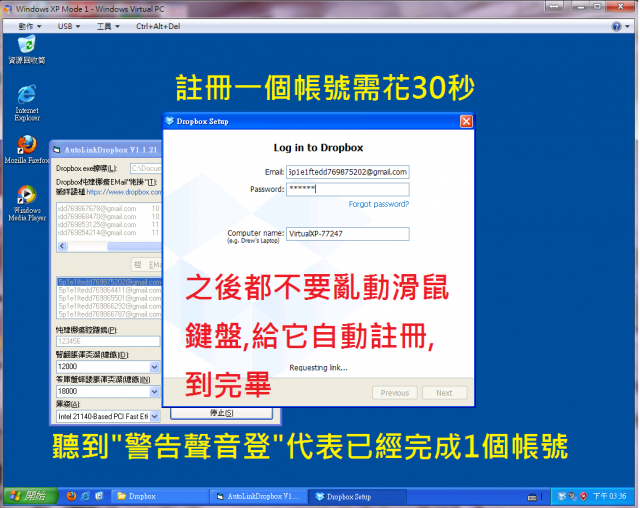Click the dropbox.com link in AutoLinkDropbox
This screenshot has width=640, height=508.
(124, 192)
